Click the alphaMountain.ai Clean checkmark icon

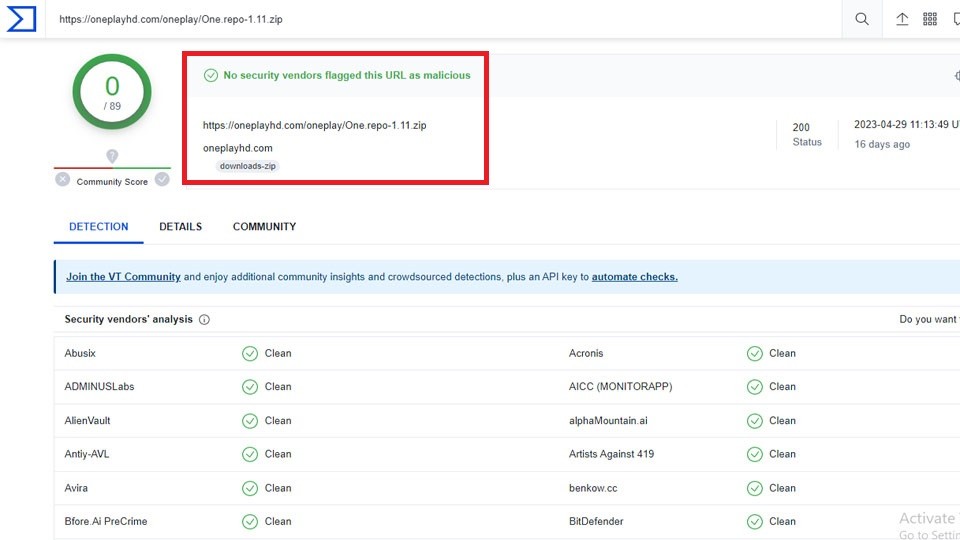755,421
